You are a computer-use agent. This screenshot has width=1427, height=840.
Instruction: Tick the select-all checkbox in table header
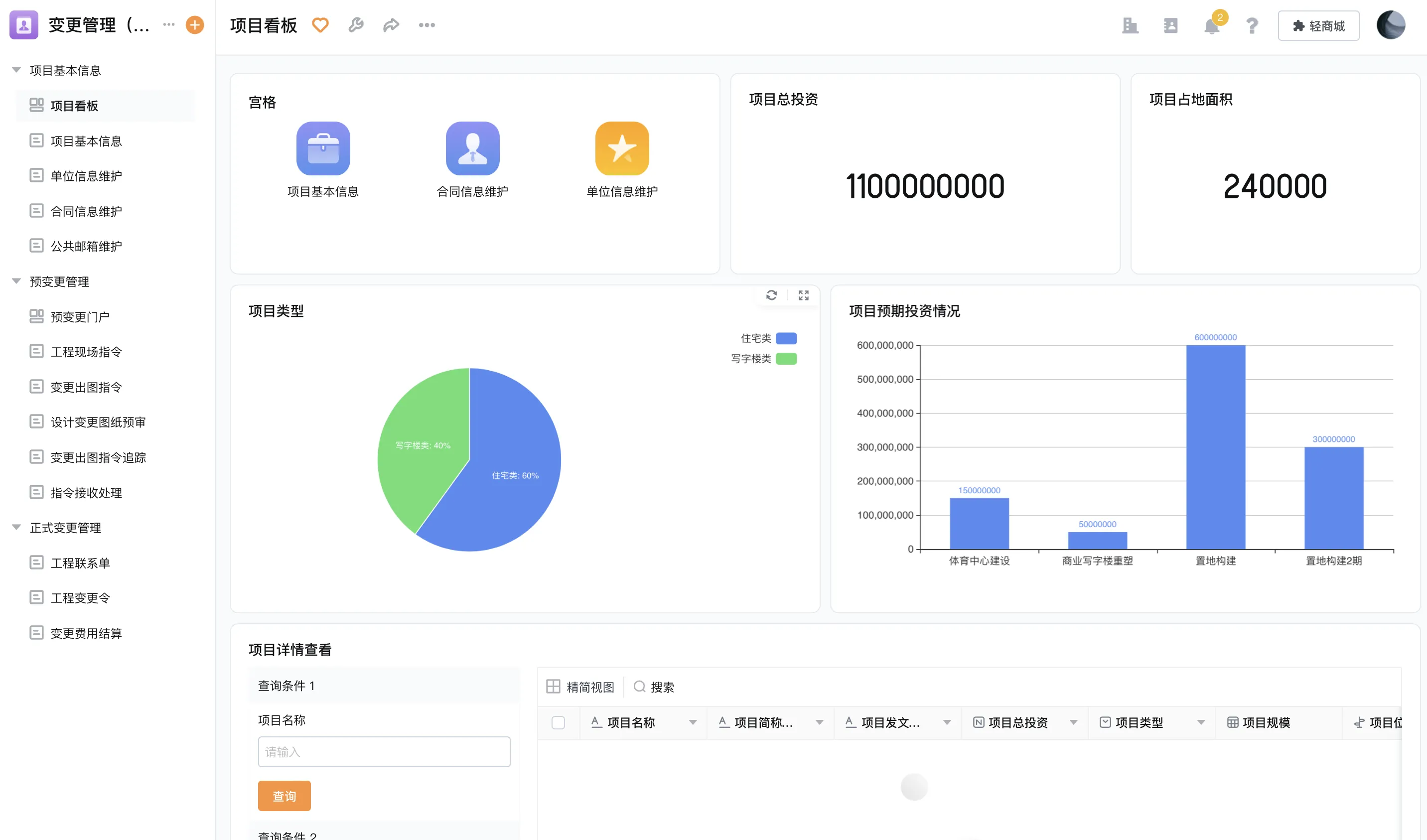(558, 722)
